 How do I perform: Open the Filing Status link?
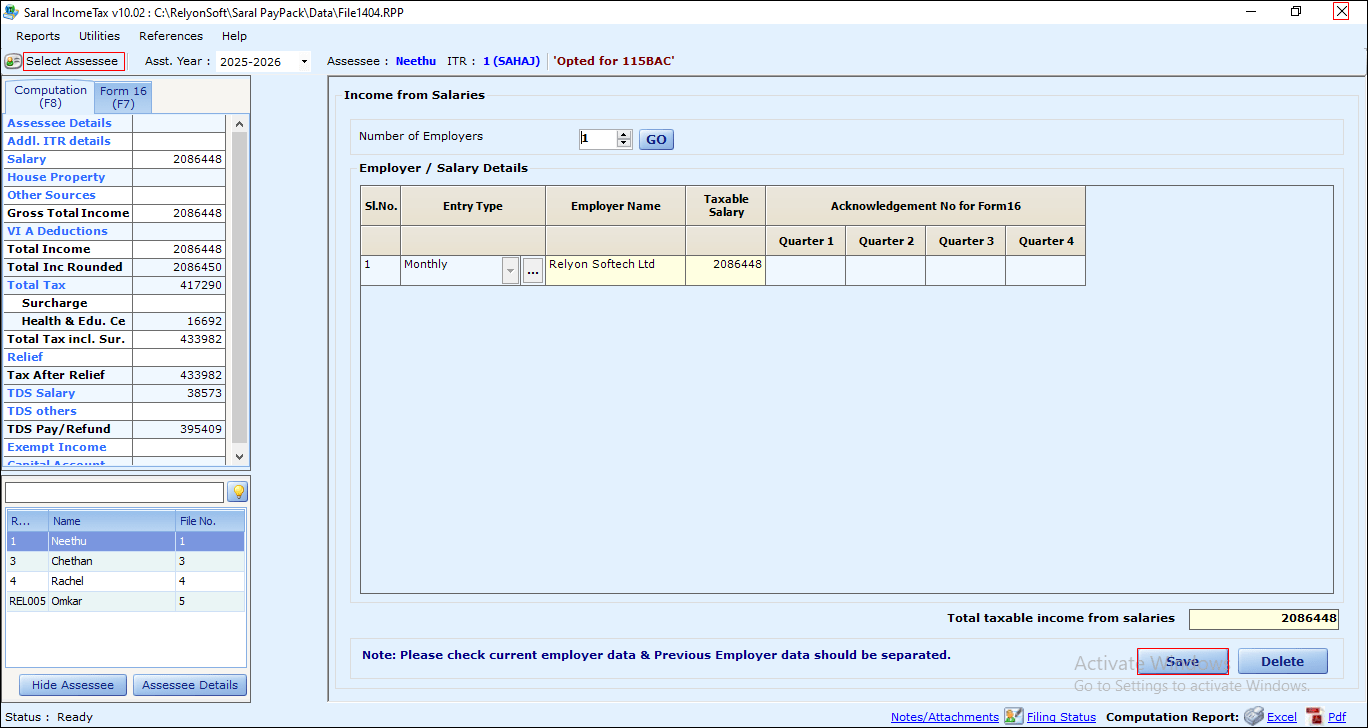1061,717
